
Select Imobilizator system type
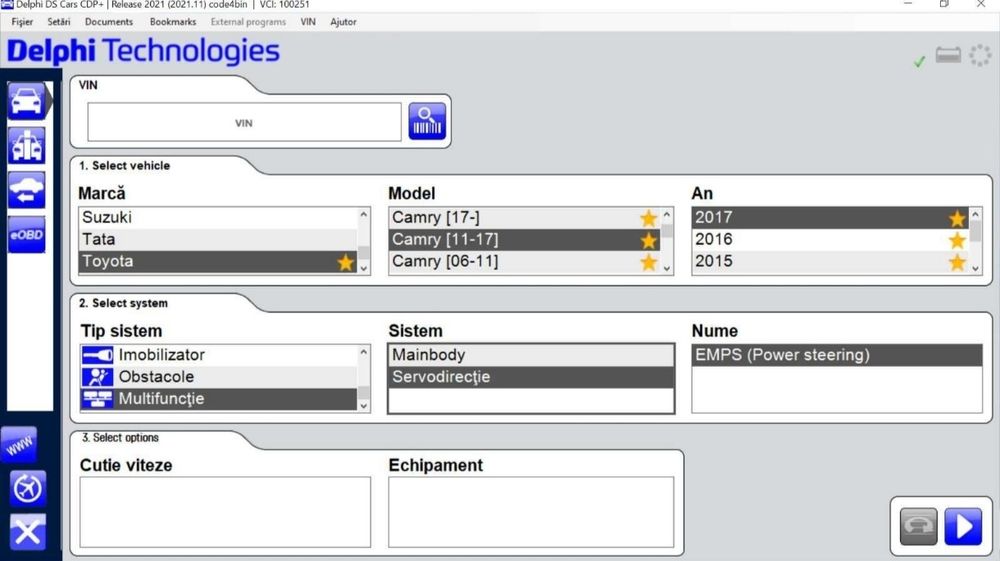(x=219, y=355)
